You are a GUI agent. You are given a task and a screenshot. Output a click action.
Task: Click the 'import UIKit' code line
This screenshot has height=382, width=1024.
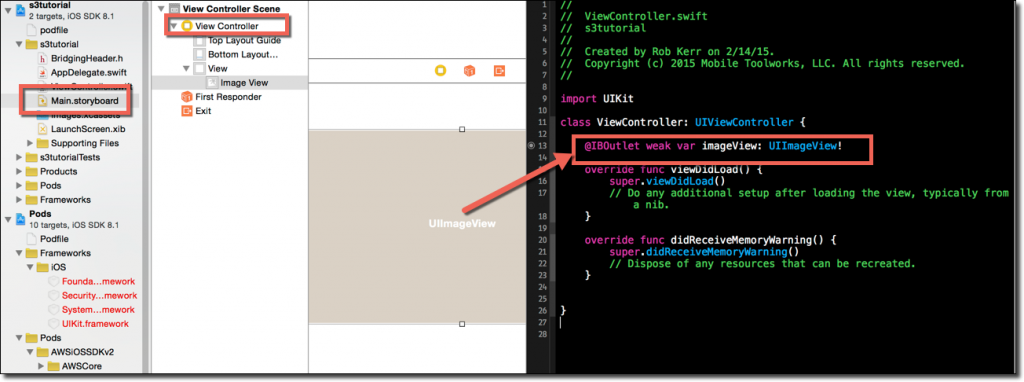(597, 99)
